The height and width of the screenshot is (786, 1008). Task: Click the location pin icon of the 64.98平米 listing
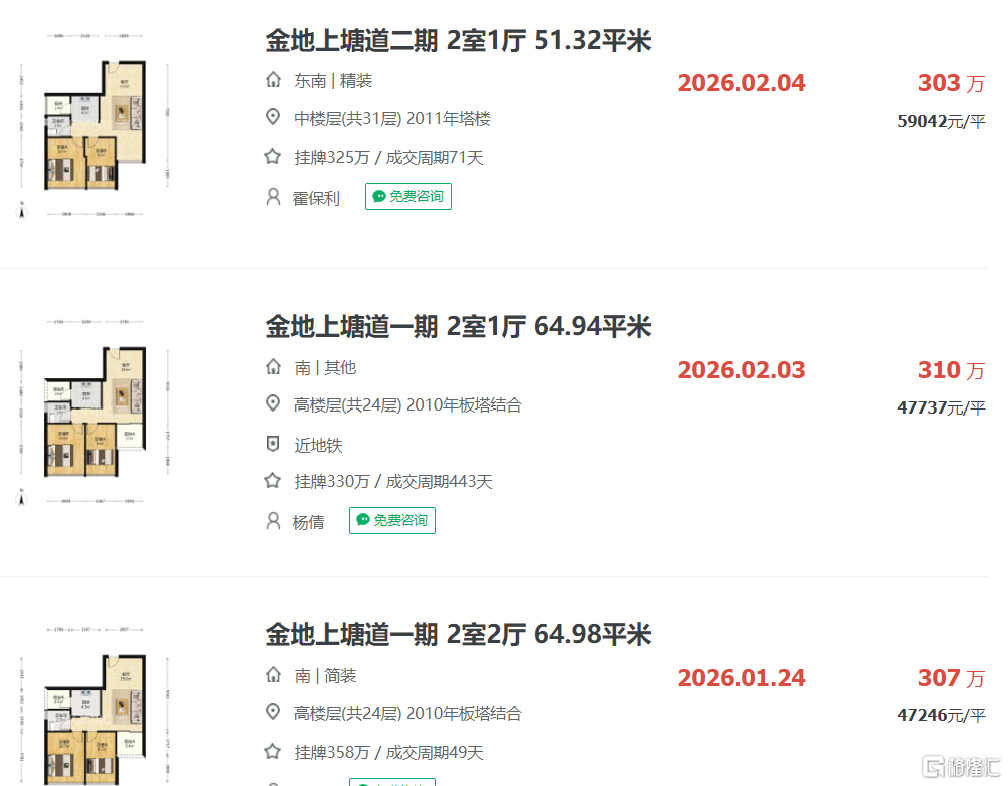pos(273,712)
